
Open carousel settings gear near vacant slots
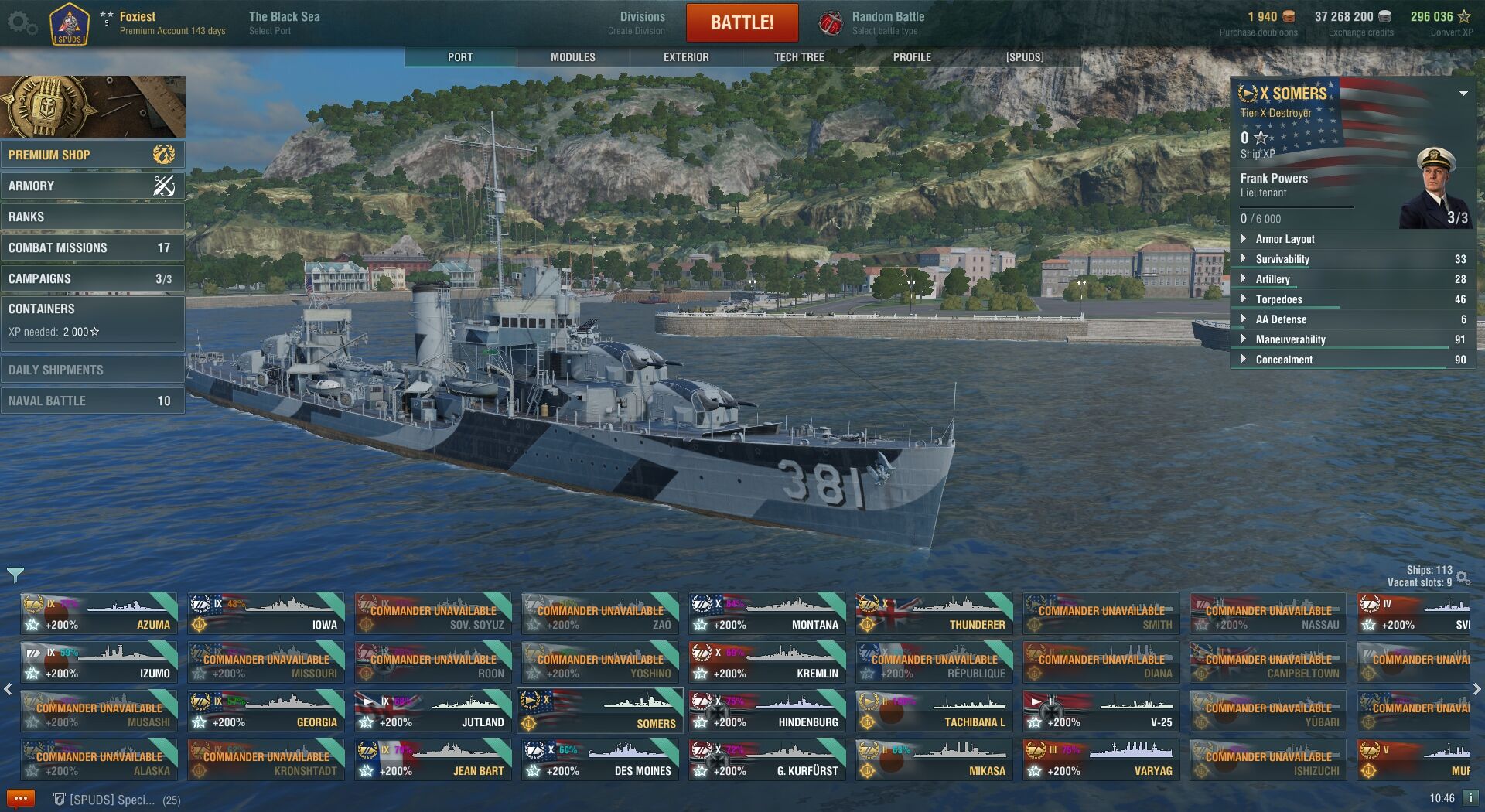pos(1463,577)
